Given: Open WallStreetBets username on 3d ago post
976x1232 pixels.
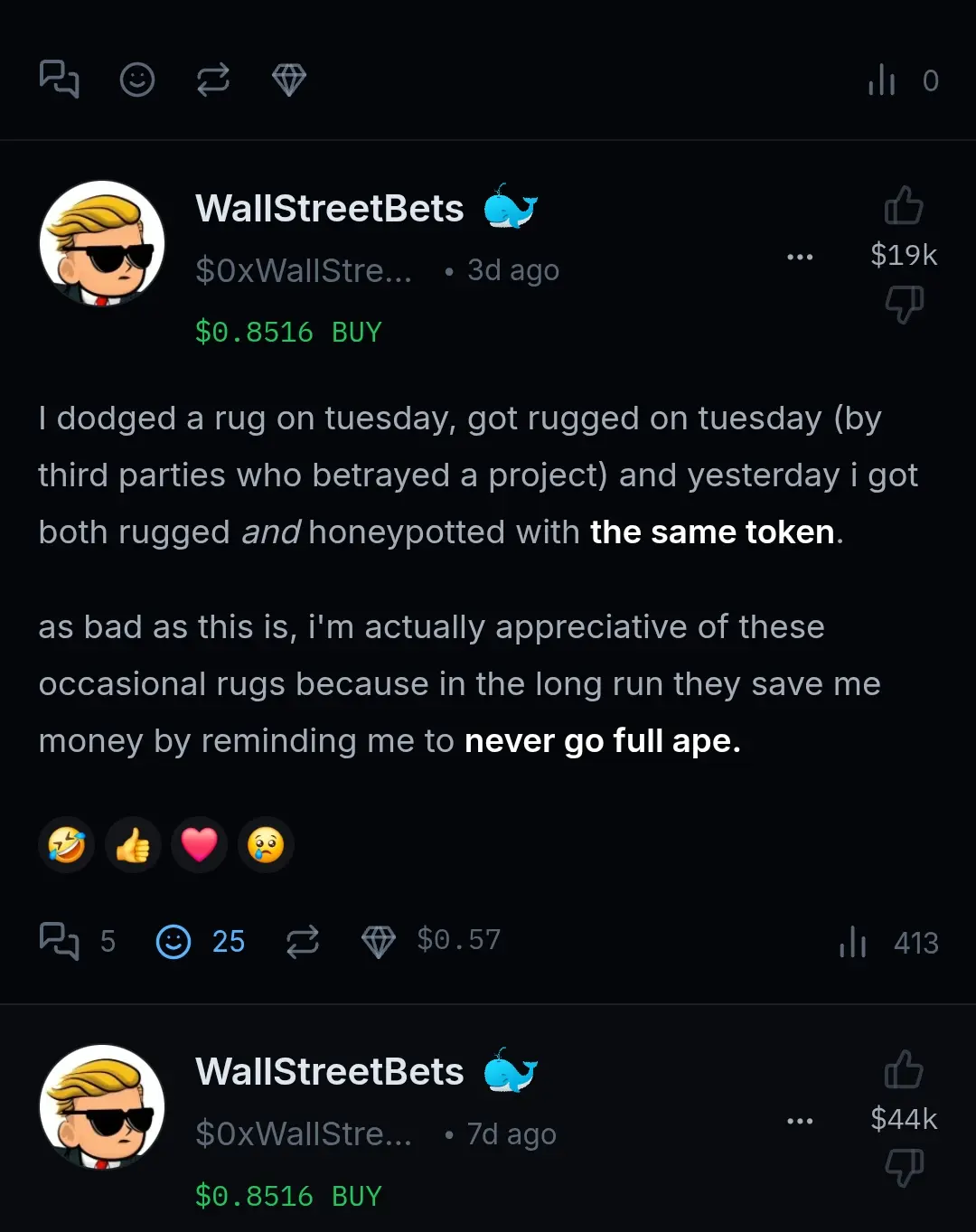Looking at the screenshot, I should (x=330, y=209).
